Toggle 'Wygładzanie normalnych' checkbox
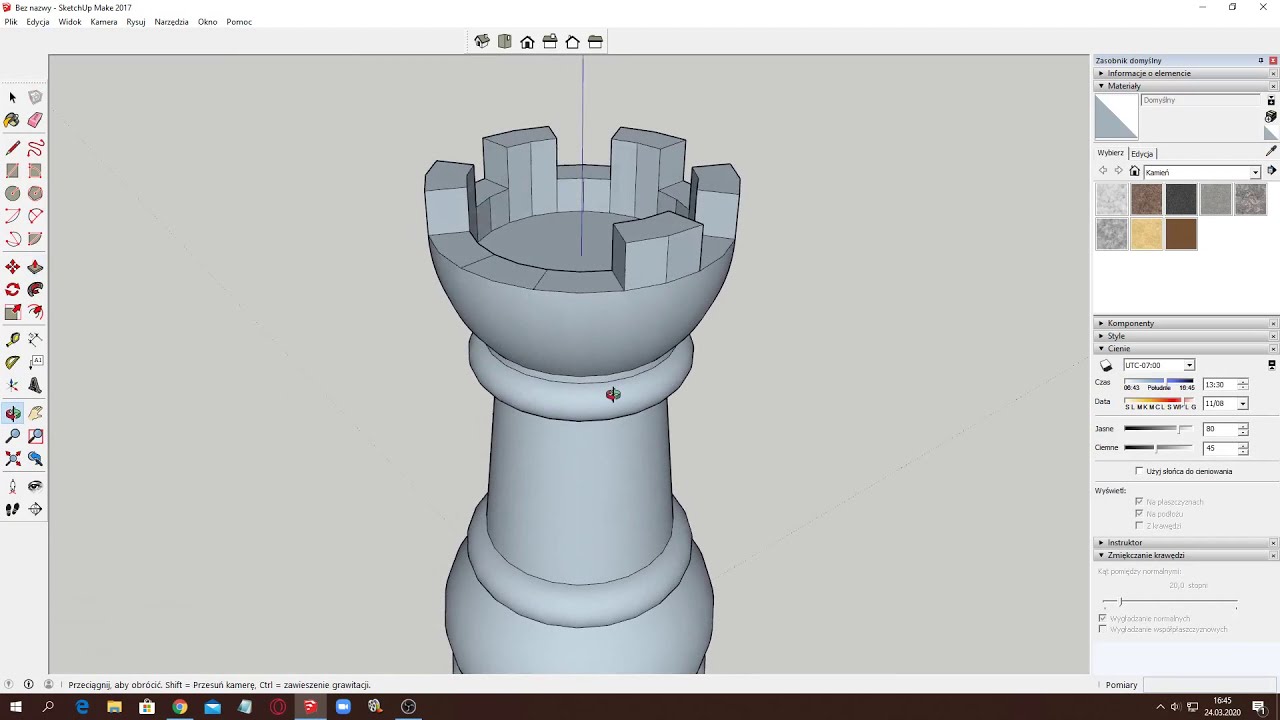The image size is (1280, 720). 1103,619
